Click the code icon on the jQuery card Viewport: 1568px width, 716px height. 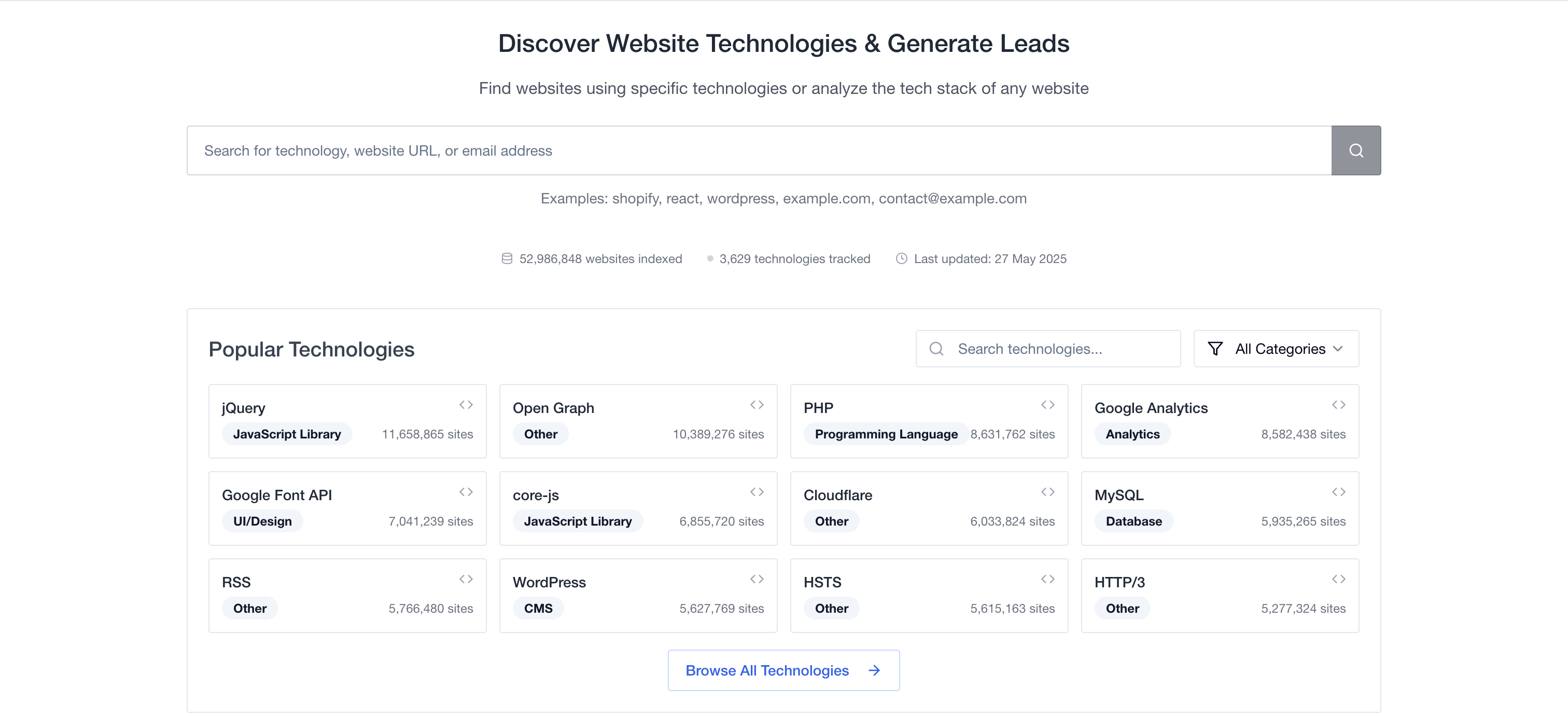(x=466, y=404)
